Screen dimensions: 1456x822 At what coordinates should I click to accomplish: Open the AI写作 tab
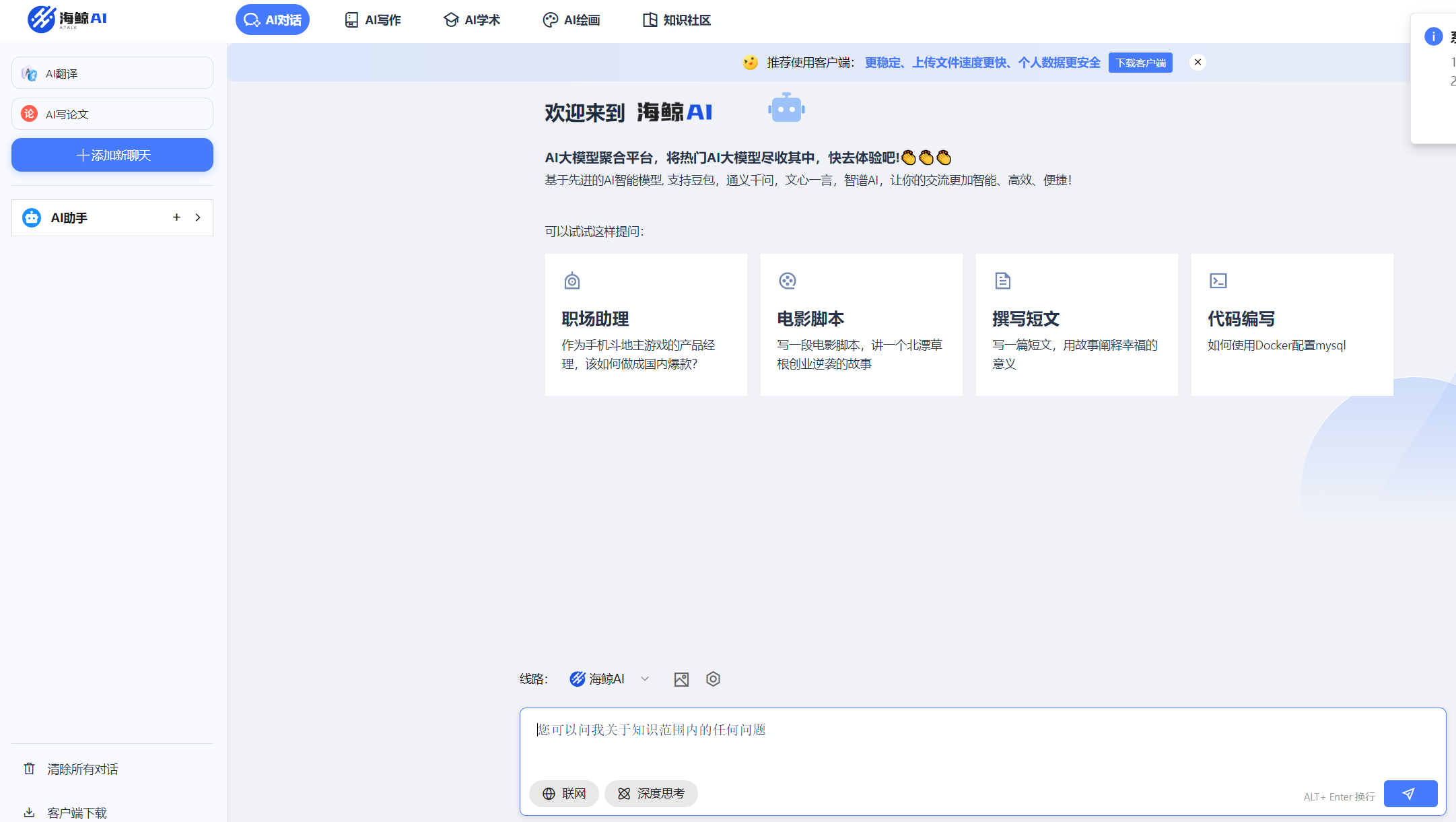pyautogui.click(x=372, y=20)
